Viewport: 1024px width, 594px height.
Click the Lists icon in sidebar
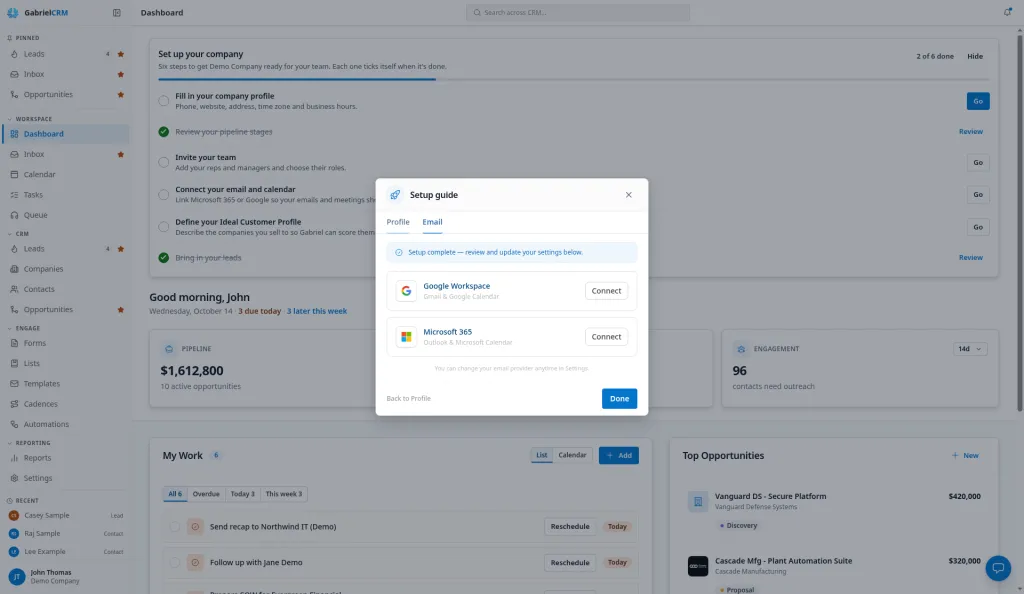click(14, 364)
